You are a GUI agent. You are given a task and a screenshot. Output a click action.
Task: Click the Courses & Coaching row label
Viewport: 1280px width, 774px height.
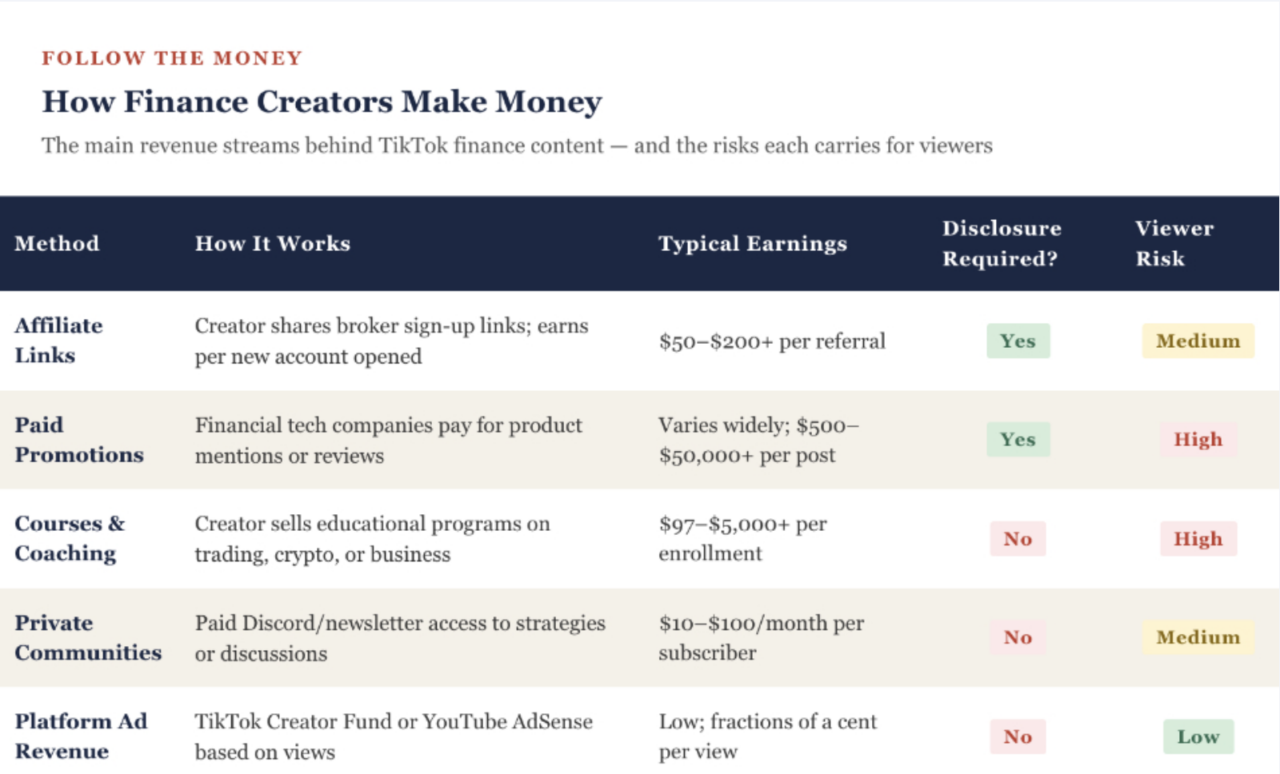click(x=70, y=538)
